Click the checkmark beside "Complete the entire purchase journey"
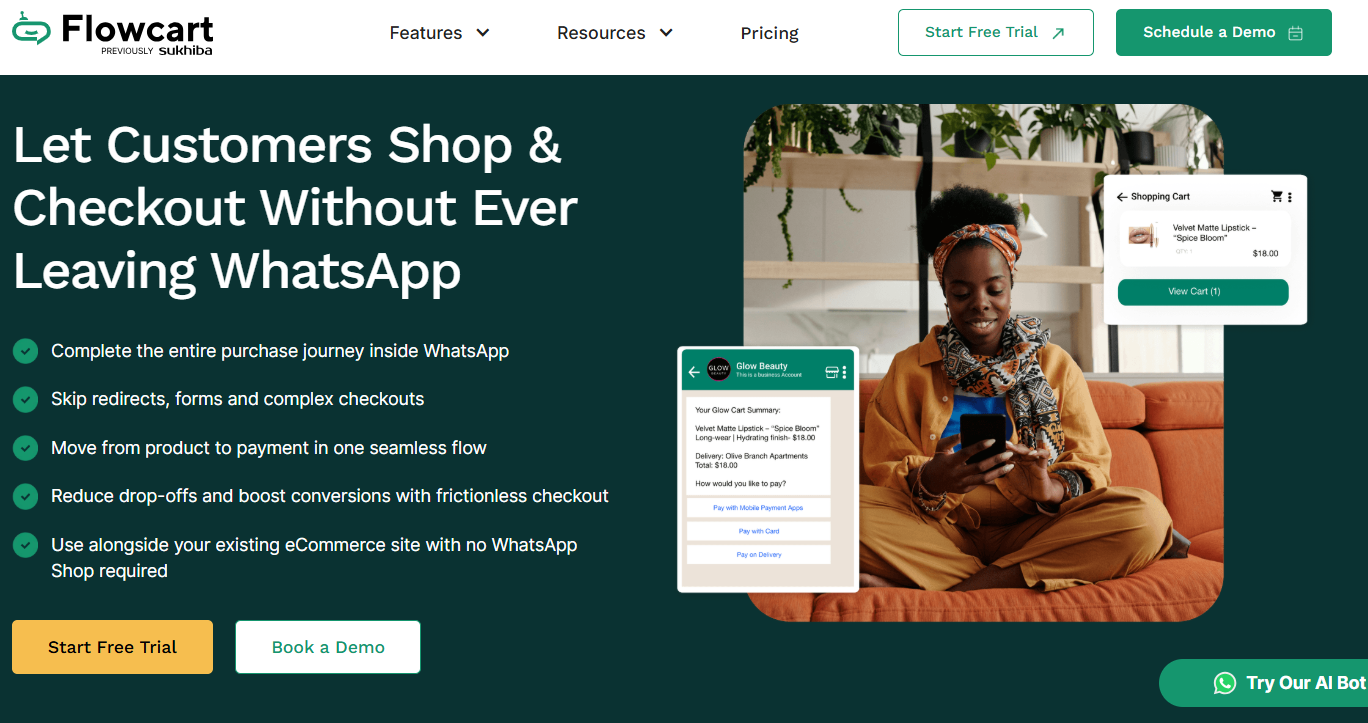Image resolution: width=1368 pixels, height=723 pixels. click(x=26, y=351)
